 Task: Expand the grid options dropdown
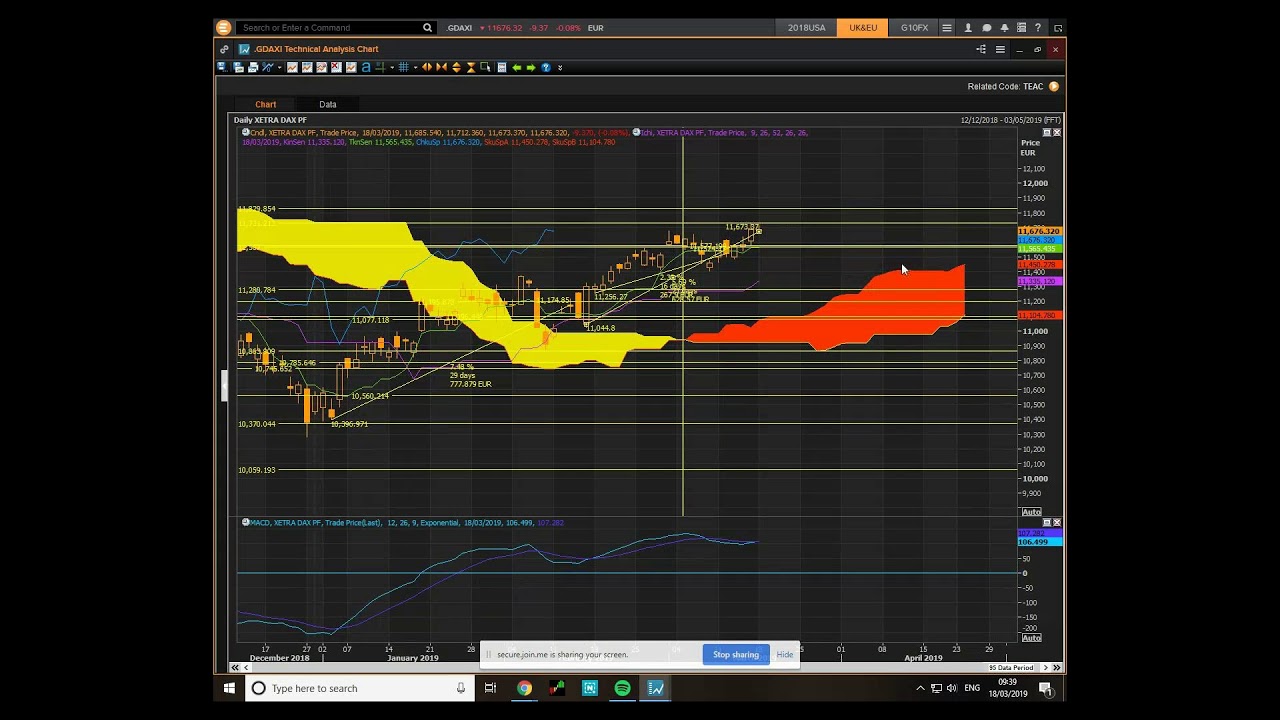click(x=416, y=67)
